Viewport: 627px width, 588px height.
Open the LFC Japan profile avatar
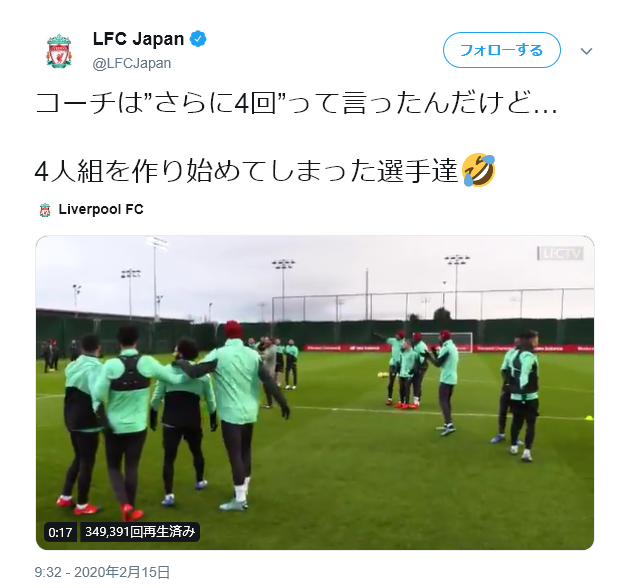(59, 51)
